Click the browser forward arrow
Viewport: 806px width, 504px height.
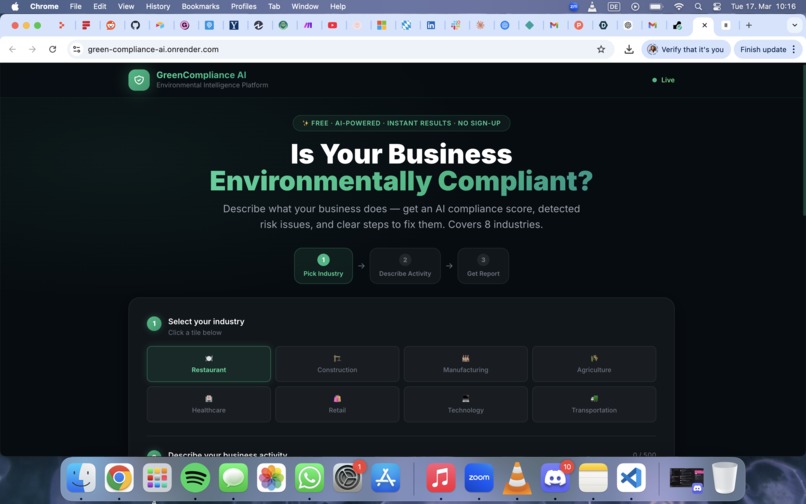click(x=32, y=49)
